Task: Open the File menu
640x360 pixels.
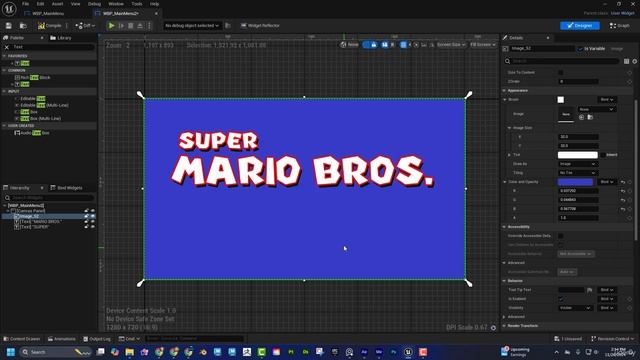Action: (x=25, y=4)
